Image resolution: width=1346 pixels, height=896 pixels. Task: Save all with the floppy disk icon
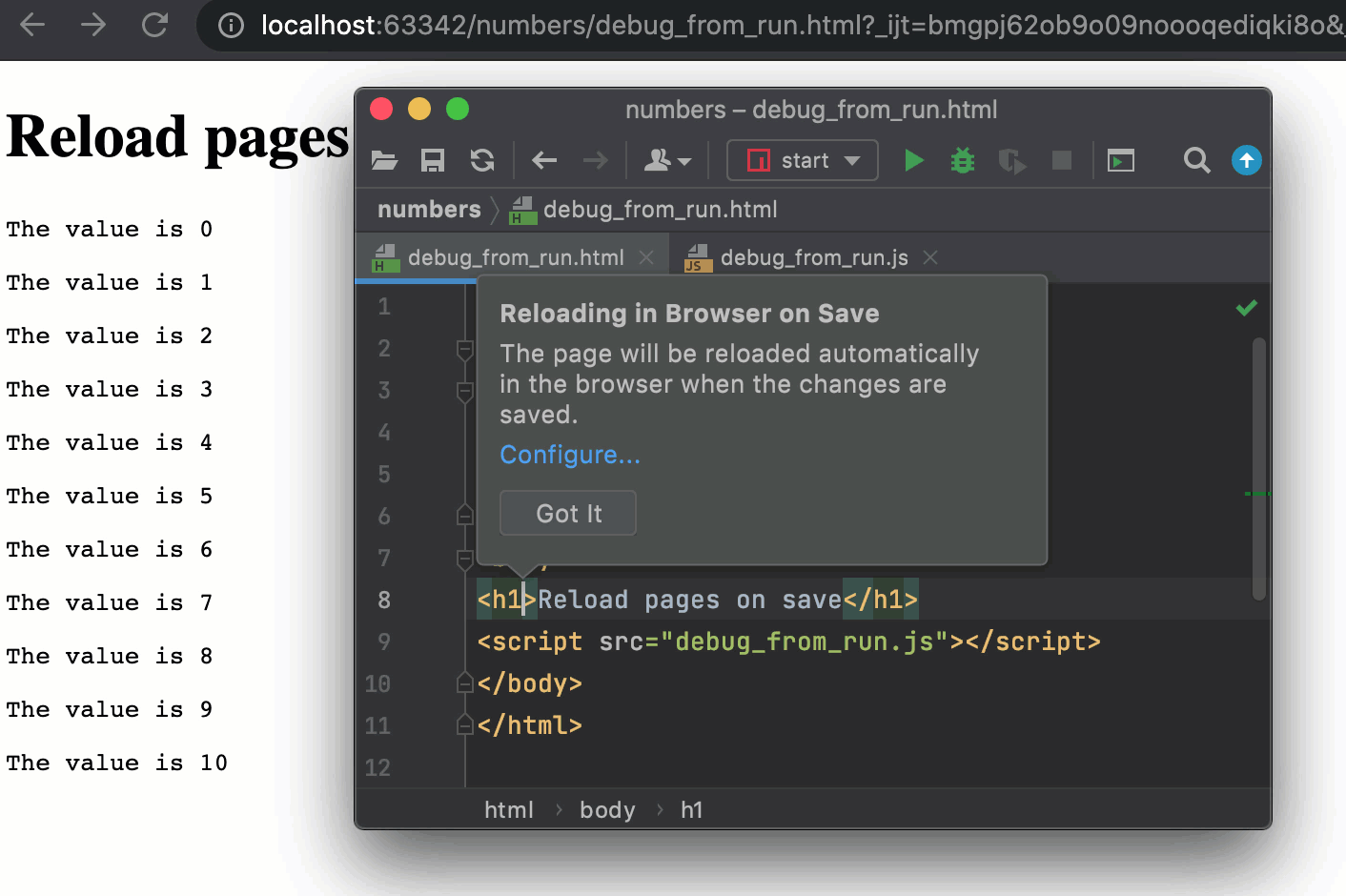point(432,160)
